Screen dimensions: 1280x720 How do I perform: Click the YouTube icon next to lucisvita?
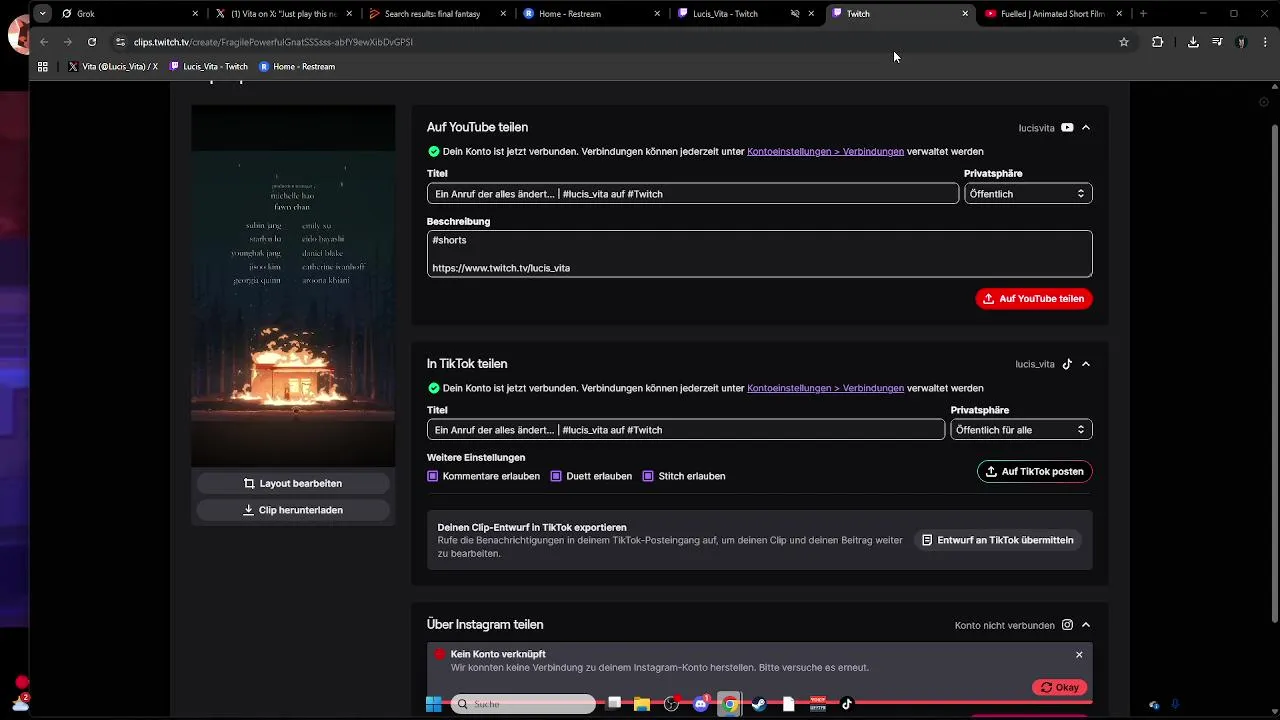[1067, 128]
